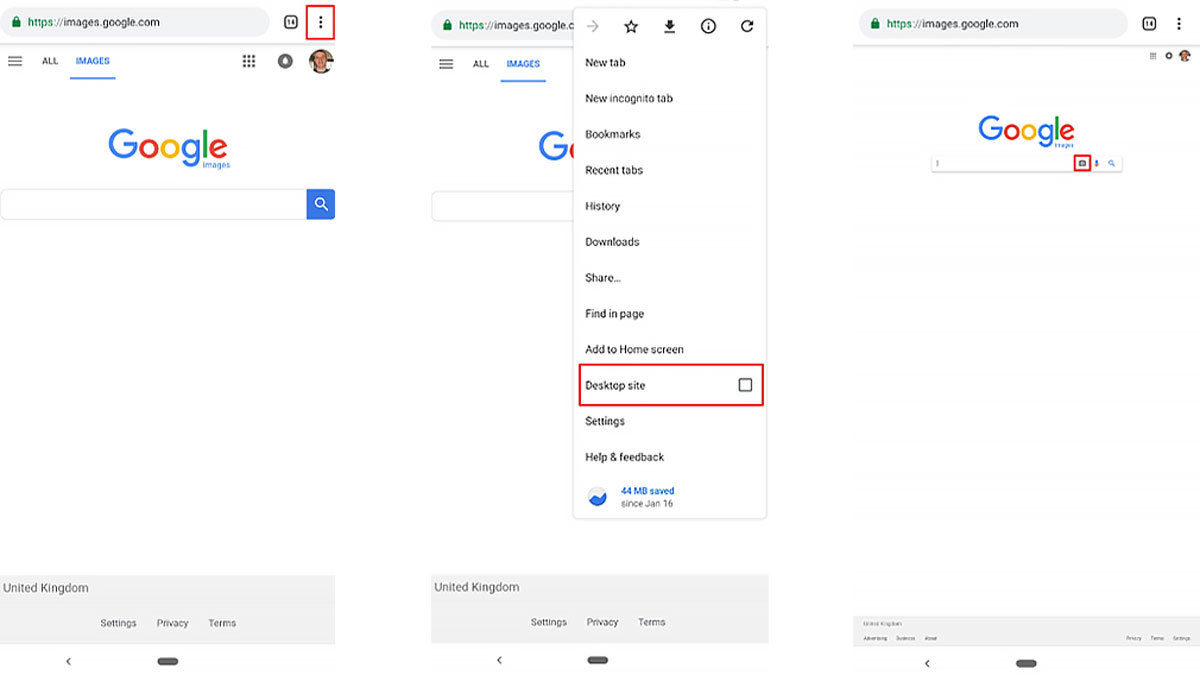The image size is (1200, 675).
Task: Open the profile avatar in first screenshot
Action: [x=321, y=61]
